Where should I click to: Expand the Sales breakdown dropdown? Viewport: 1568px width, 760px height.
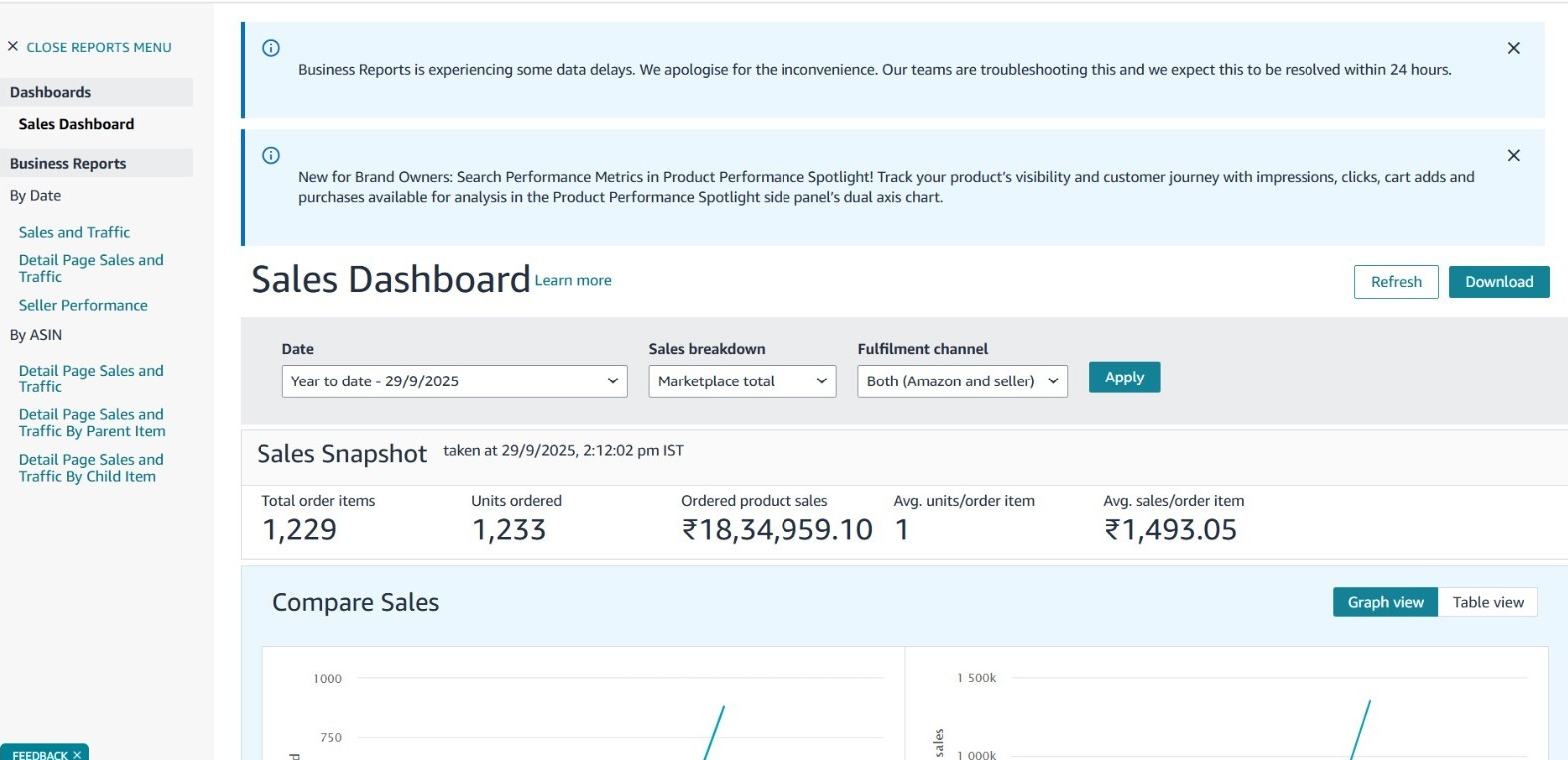[743, 381]
